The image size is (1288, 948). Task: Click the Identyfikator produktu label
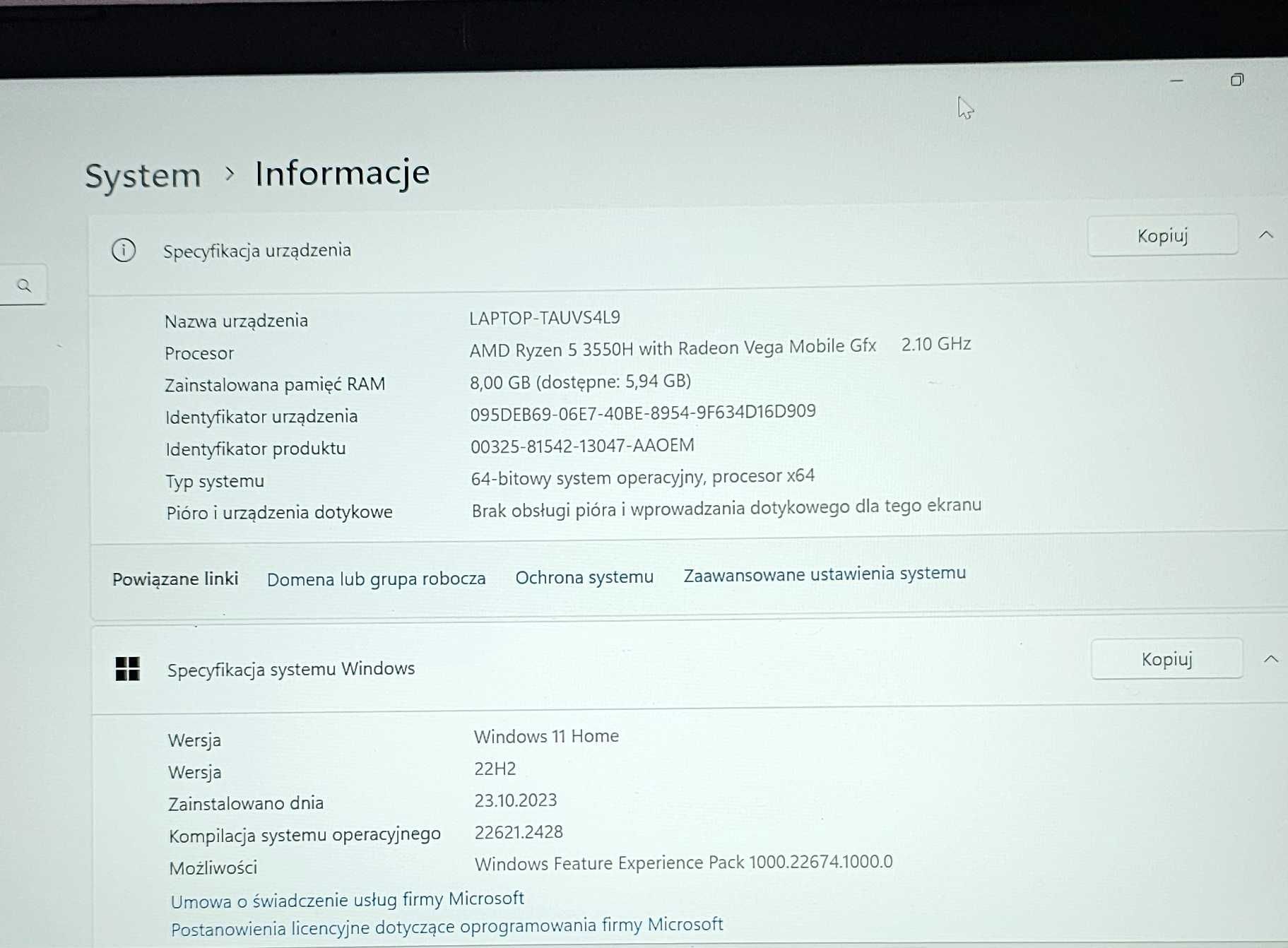pos(256,449)
